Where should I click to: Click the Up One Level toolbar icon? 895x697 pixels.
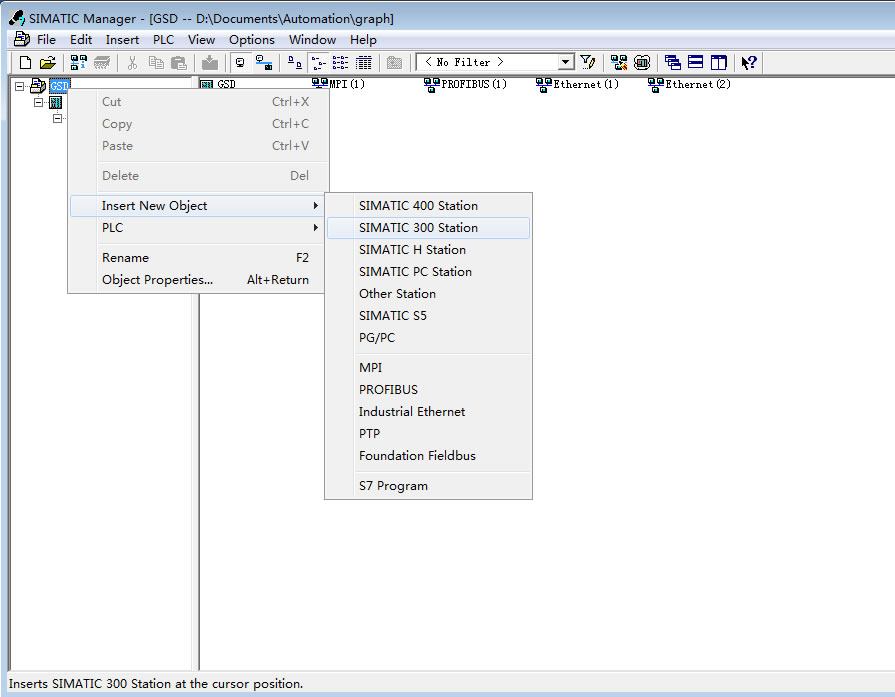point(394,62)
